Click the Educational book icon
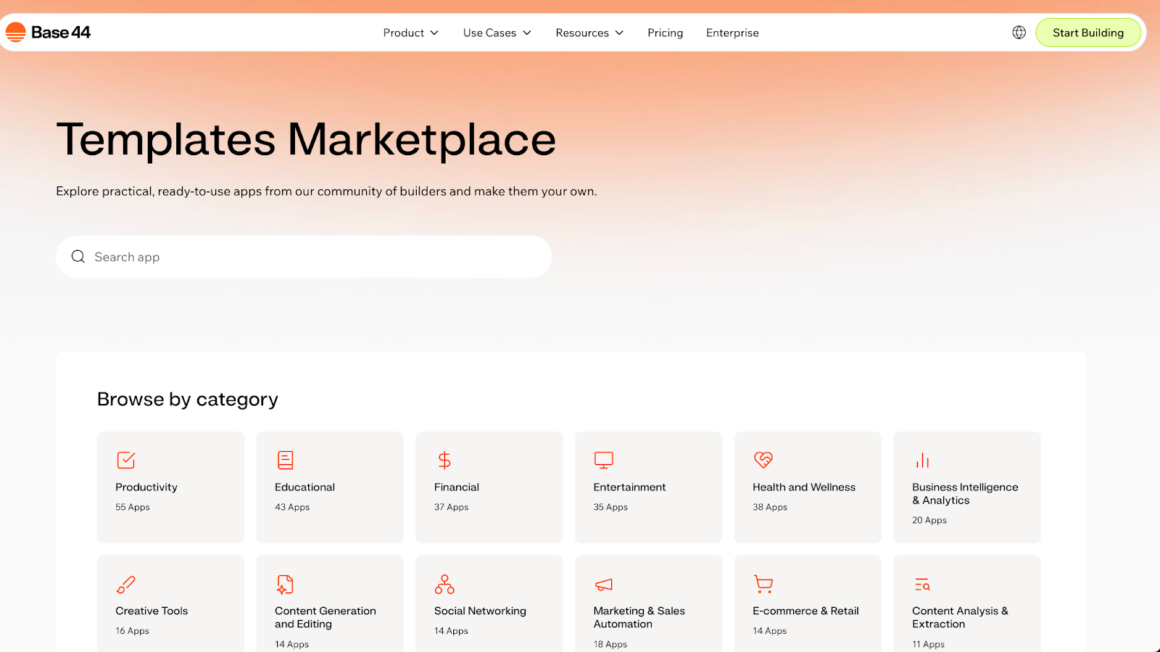This screenshot has width=1160, height=652. (285, 460)
